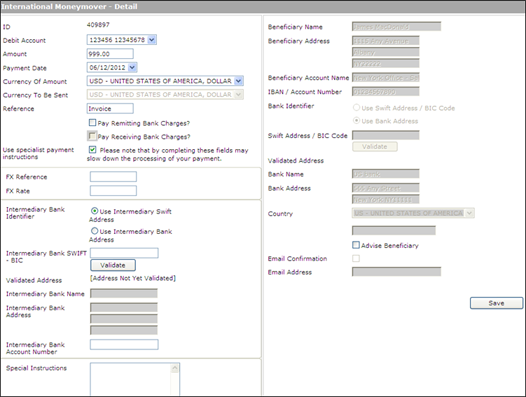Tick the Pay Remitting Bank Charges checkbox
The image size is (526, 397).
93,123
